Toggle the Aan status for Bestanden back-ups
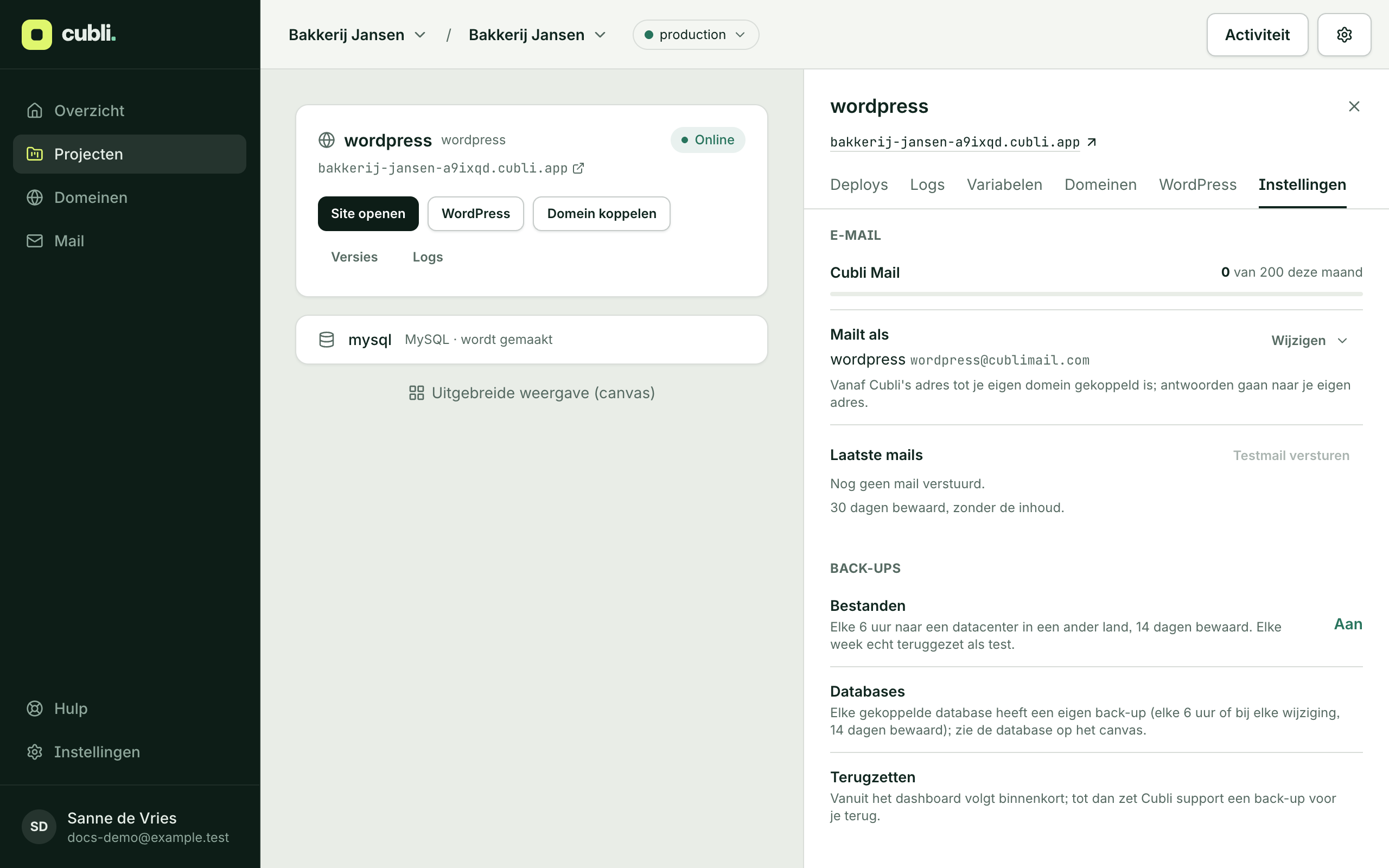This screenshot has height=868, width=1389. coord(1348,624)
